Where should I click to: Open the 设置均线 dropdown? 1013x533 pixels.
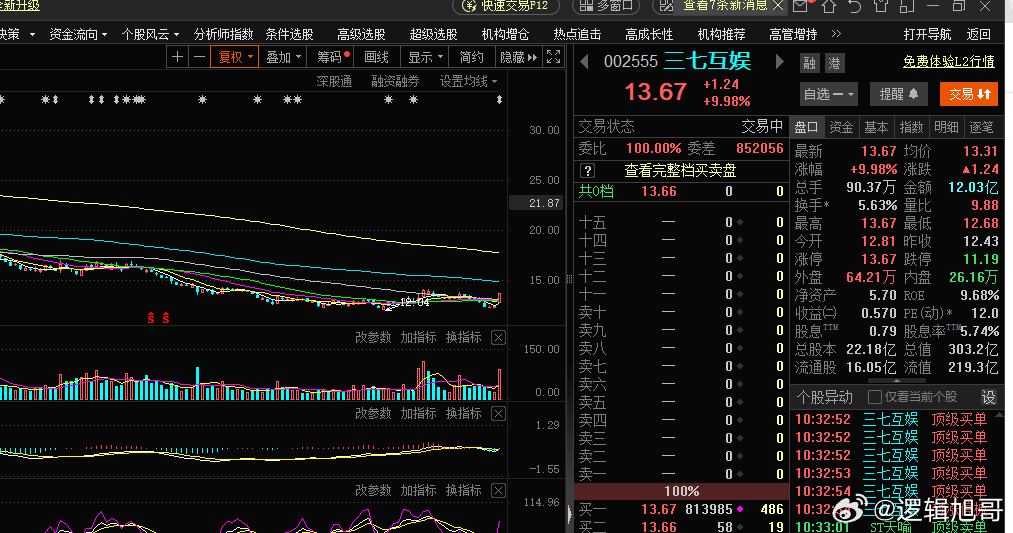coord(468,81)
